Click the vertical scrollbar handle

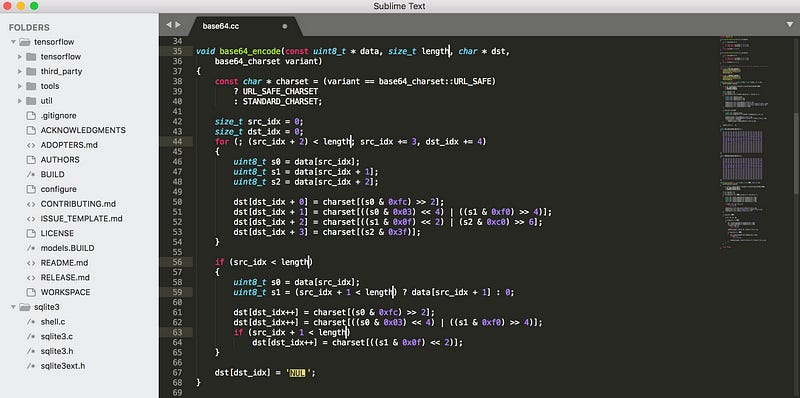click(x=797, y=153)
